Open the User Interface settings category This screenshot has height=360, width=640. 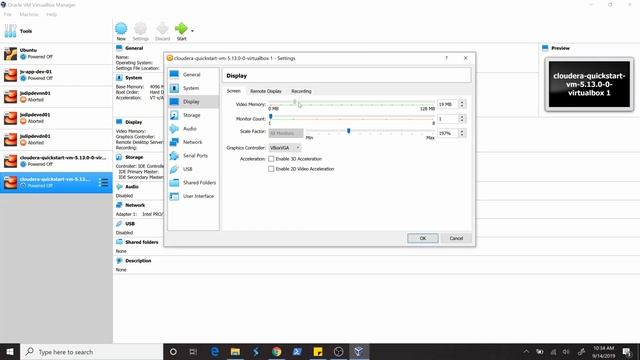193,196
